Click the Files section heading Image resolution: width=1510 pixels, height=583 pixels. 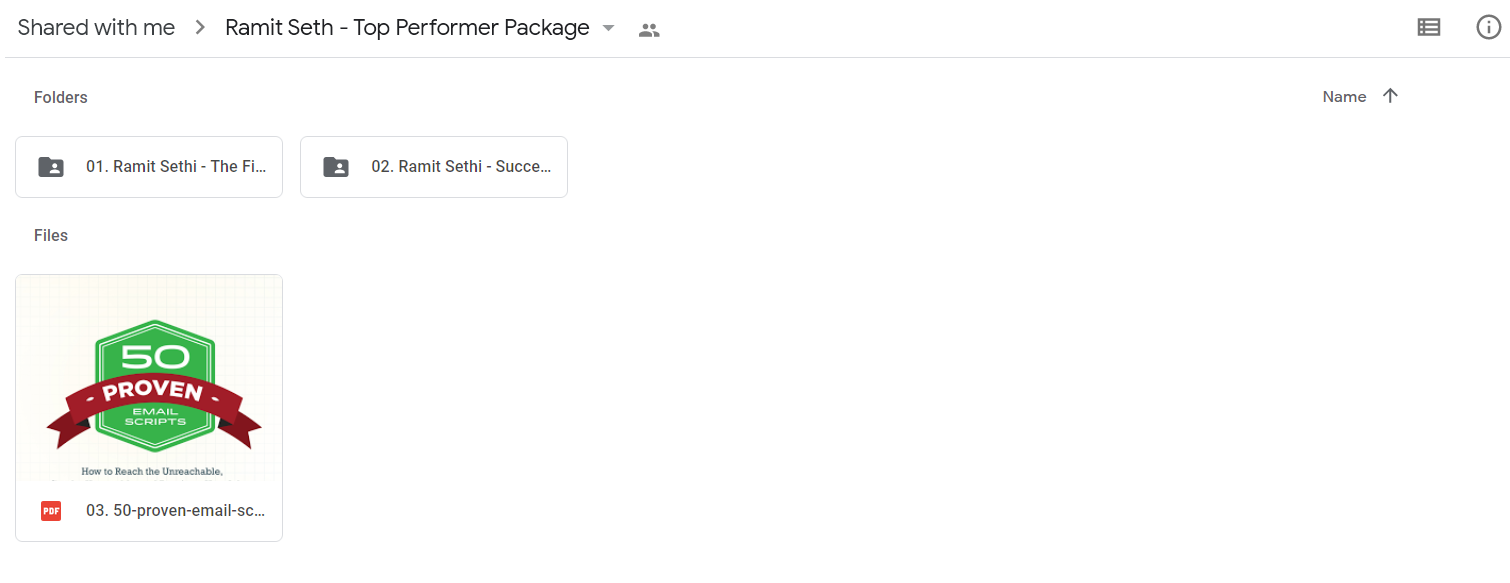point(51,235)
